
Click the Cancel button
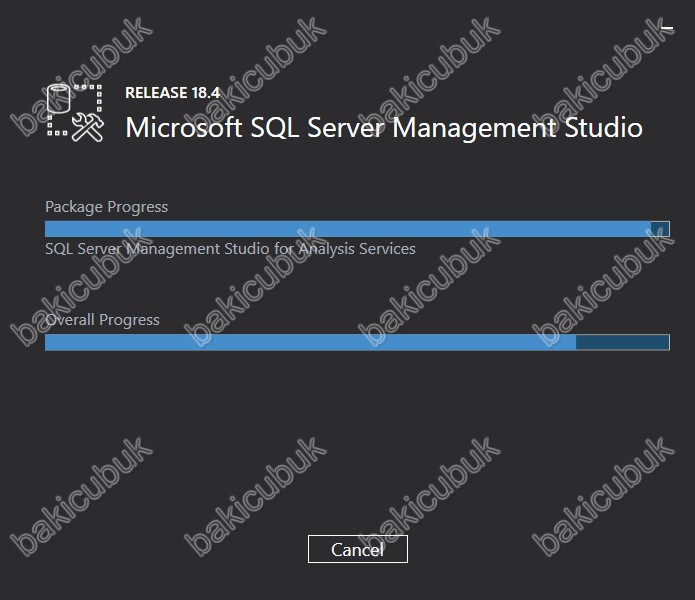pos(358,549)
